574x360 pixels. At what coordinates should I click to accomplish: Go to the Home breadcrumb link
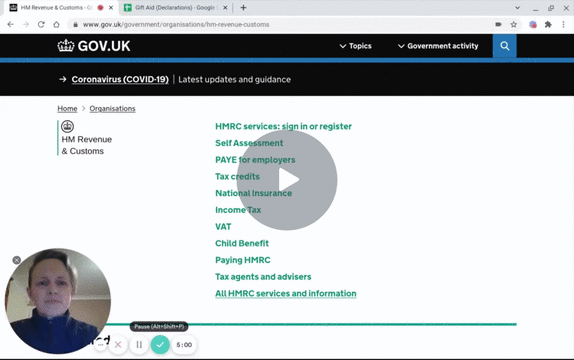pos(67,109)
